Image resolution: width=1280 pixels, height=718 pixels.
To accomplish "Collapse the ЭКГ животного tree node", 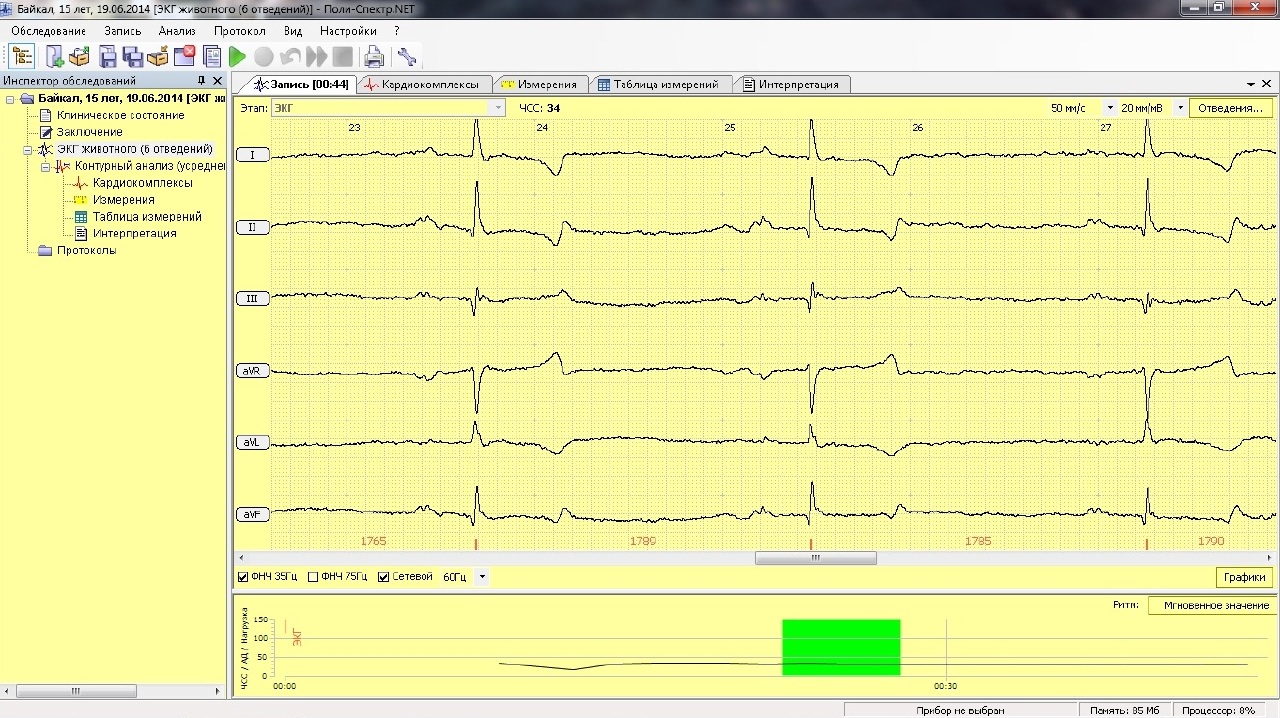I will pyautogui.click(x=28, y=150).
